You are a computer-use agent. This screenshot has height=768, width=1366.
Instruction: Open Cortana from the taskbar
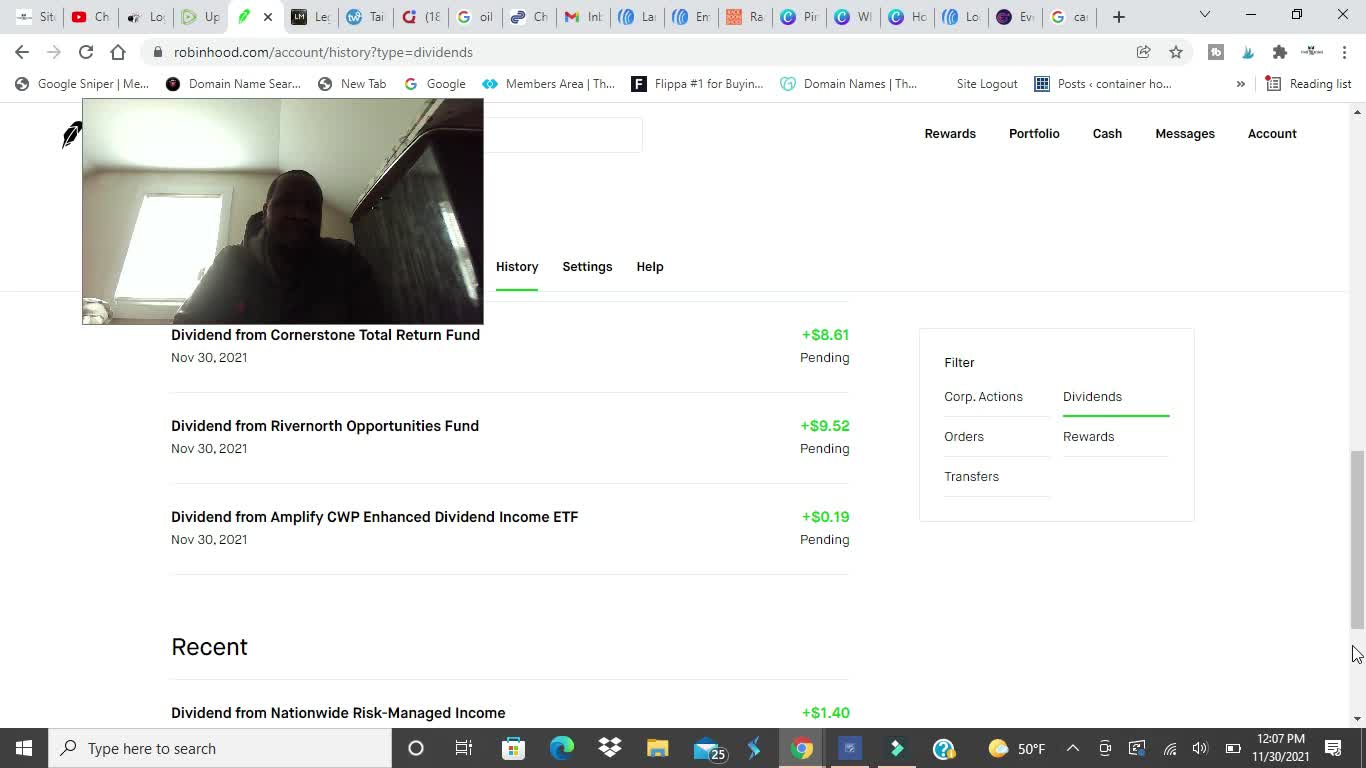point(416,748)
